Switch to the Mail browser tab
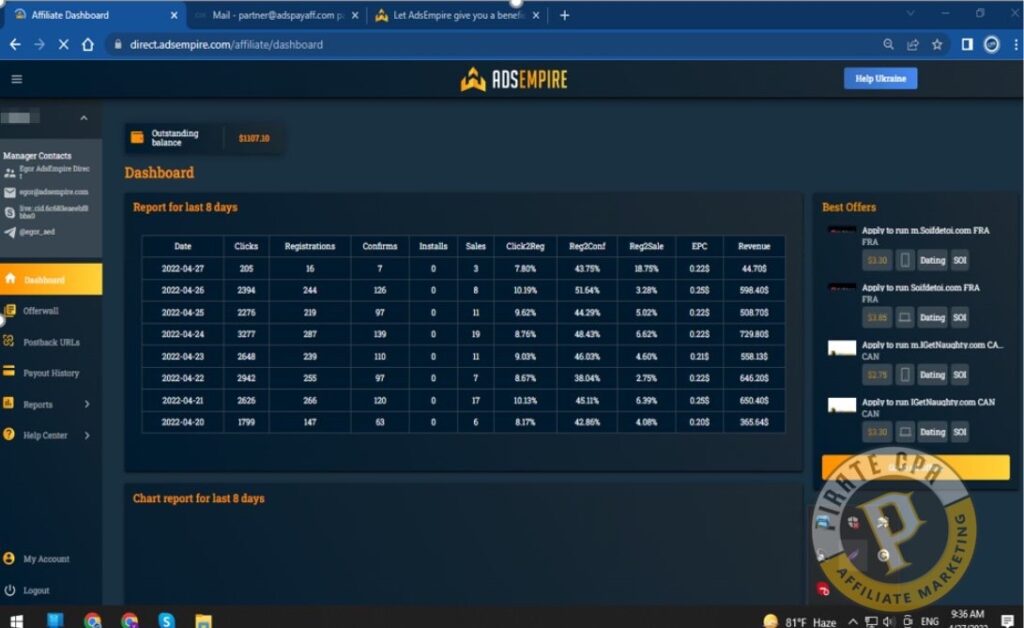 click(x=278, y=15)
